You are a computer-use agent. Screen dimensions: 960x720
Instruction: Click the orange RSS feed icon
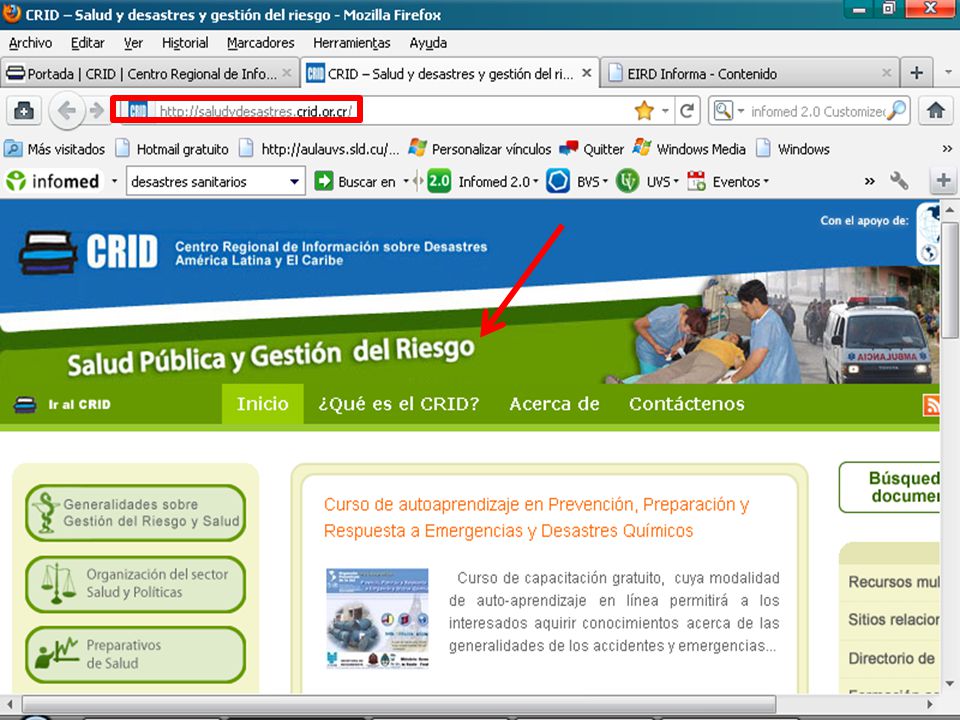[931, 405]
